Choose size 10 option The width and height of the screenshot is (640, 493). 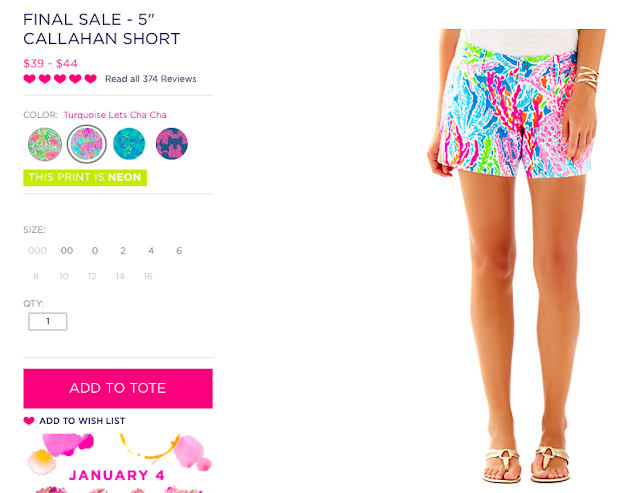64,276
